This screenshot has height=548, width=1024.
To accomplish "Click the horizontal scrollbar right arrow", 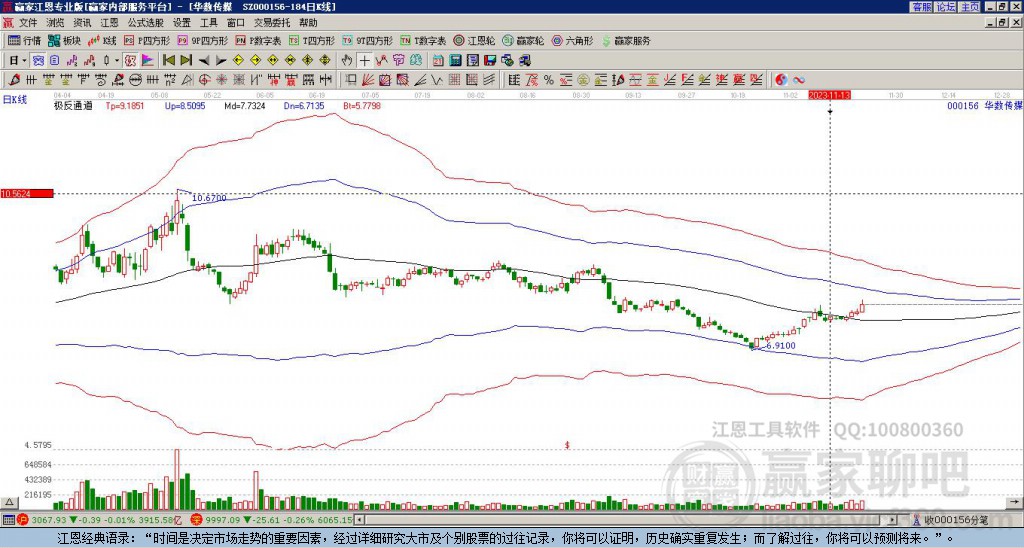I will click(x=892, y=520).
